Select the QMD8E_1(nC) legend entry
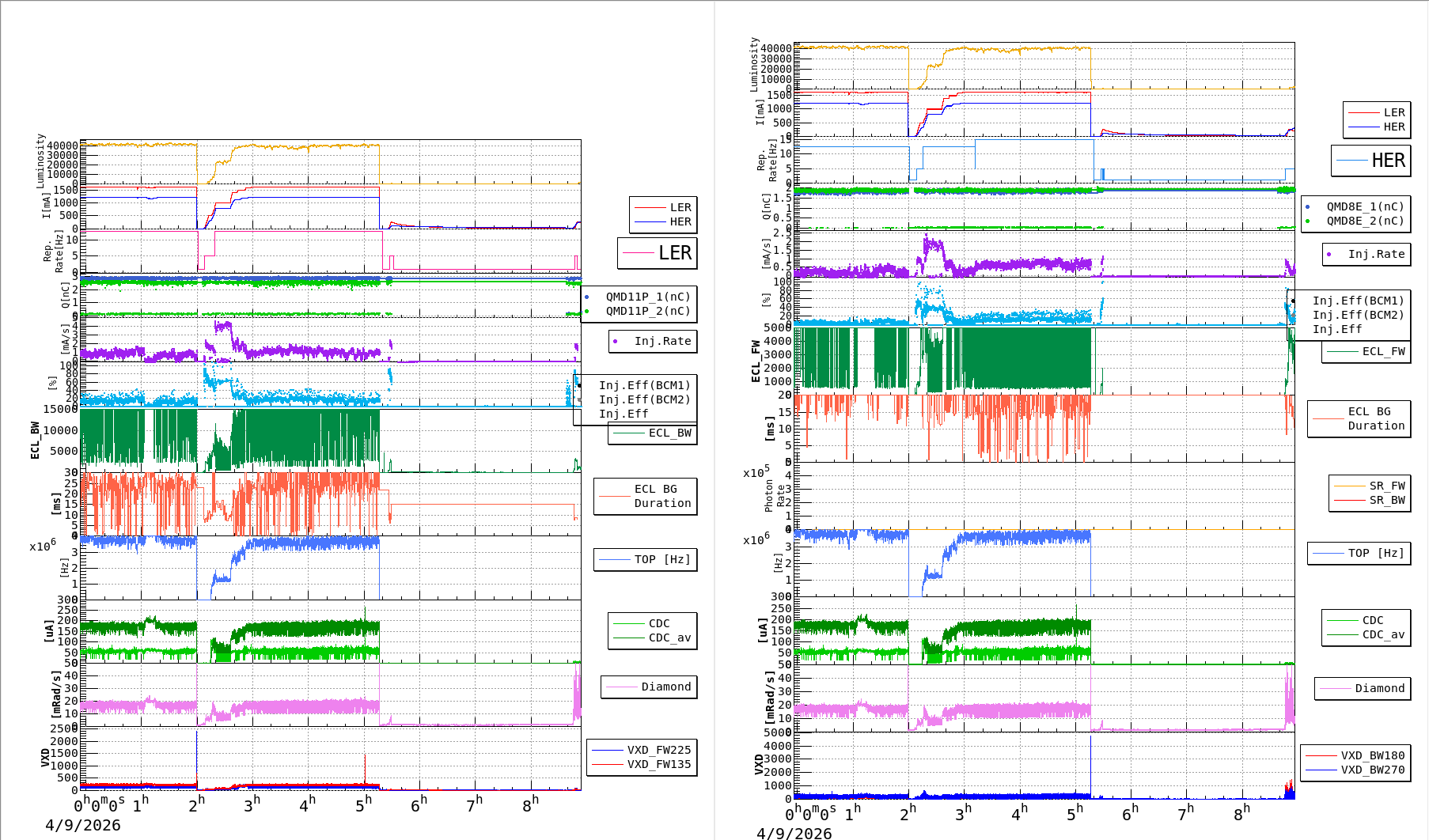This screenshot has width=1429, height=840. pyautogui.click(x=1365, y=206)
